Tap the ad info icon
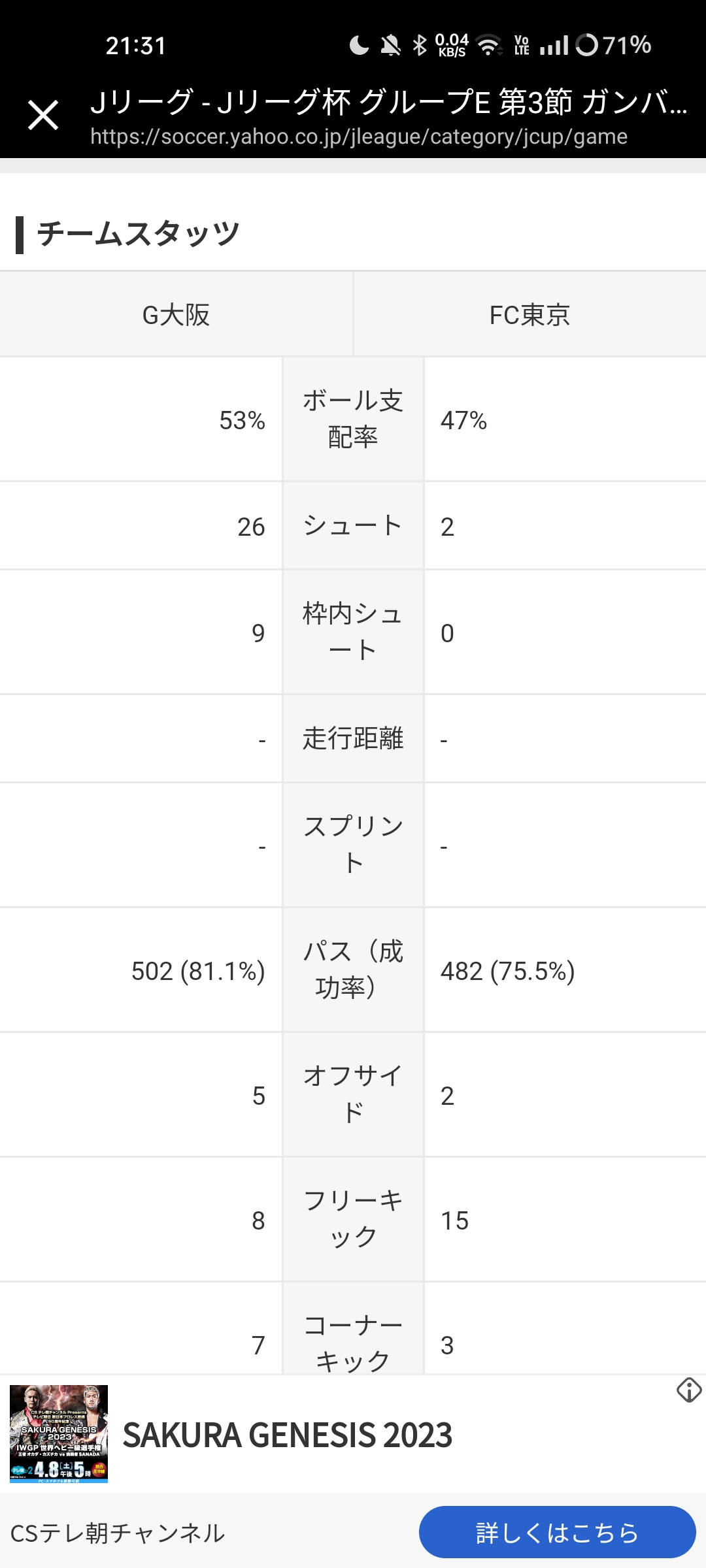The image size is (706, 1568). point(689,1390)
